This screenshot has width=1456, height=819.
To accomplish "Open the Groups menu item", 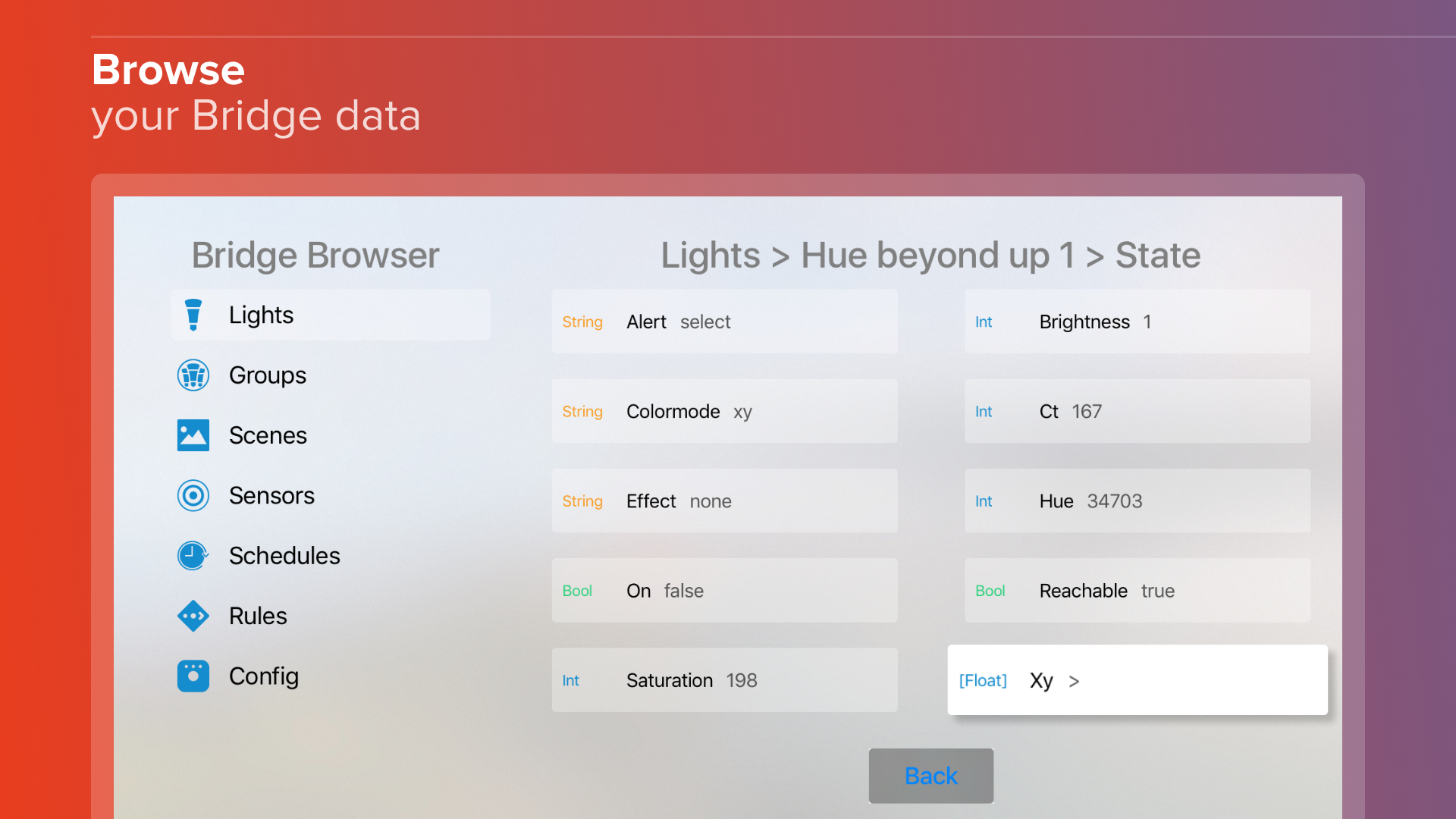I will tap(331, 375).
